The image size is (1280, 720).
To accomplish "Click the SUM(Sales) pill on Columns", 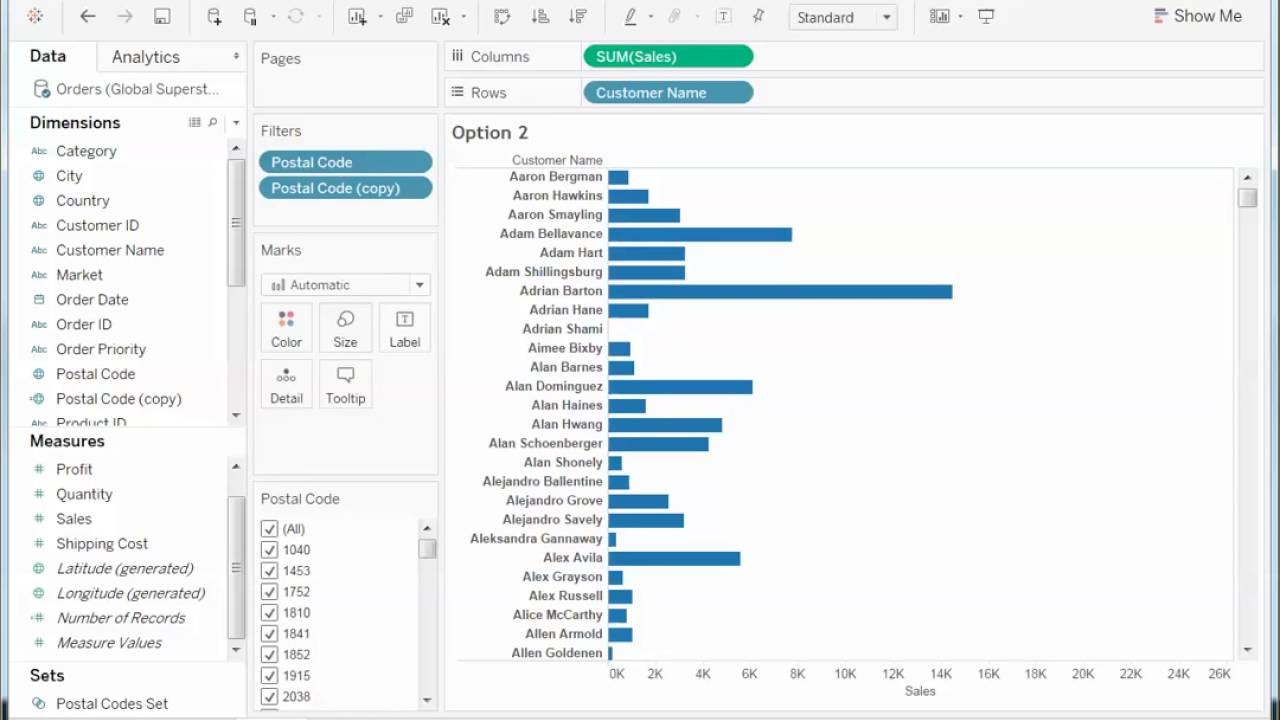I will pos(668,57).
